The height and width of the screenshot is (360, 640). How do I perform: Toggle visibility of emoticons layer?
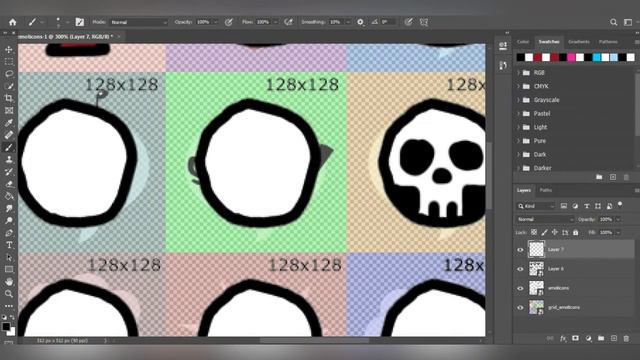520,288
